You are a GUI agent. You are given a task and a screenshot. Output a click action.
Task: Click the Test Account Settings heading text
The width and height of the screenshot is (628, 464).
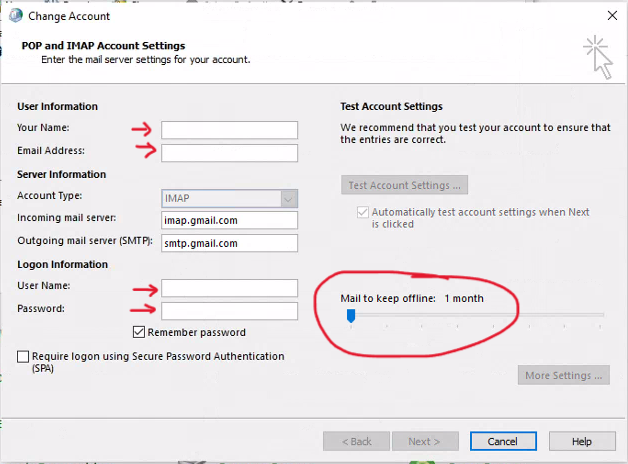click(x=391, y=106)
